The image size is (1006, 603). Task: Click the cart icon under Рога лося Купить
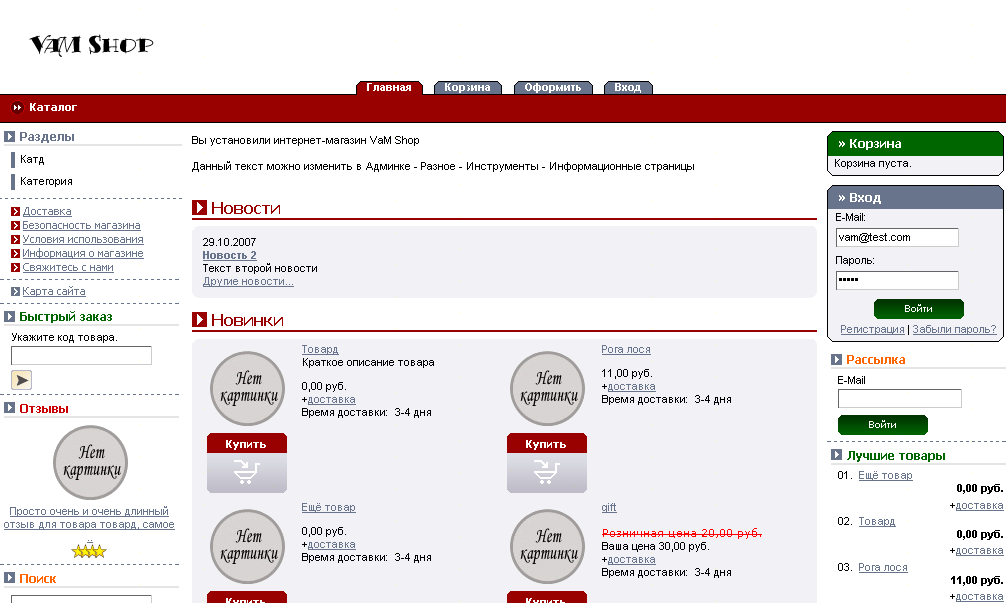pyautogui.click(x=547, y=473)
